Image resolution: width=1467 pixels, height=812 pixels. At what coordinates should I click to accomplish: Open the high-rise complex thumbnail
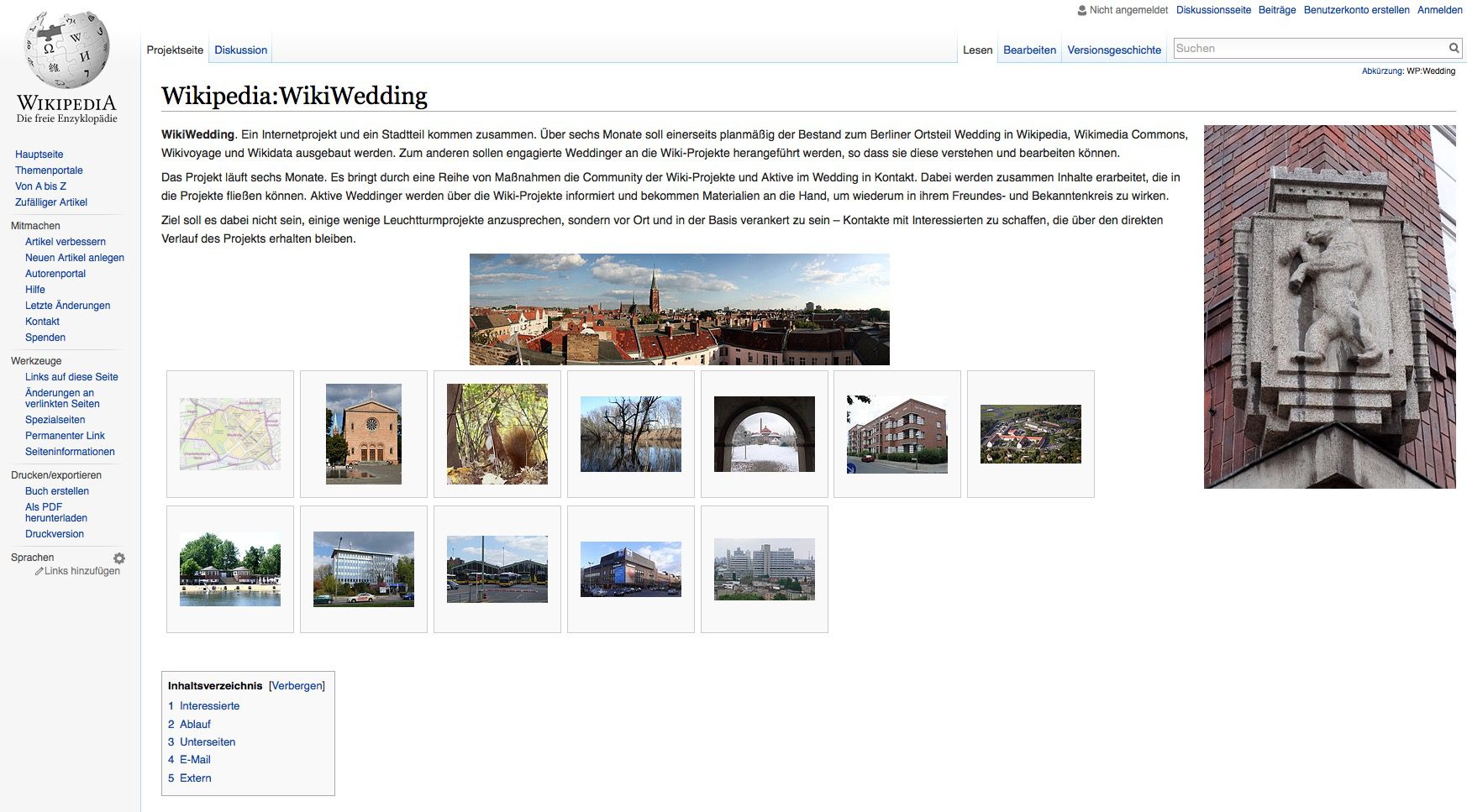pyautogui.click(x=765, y=569)
